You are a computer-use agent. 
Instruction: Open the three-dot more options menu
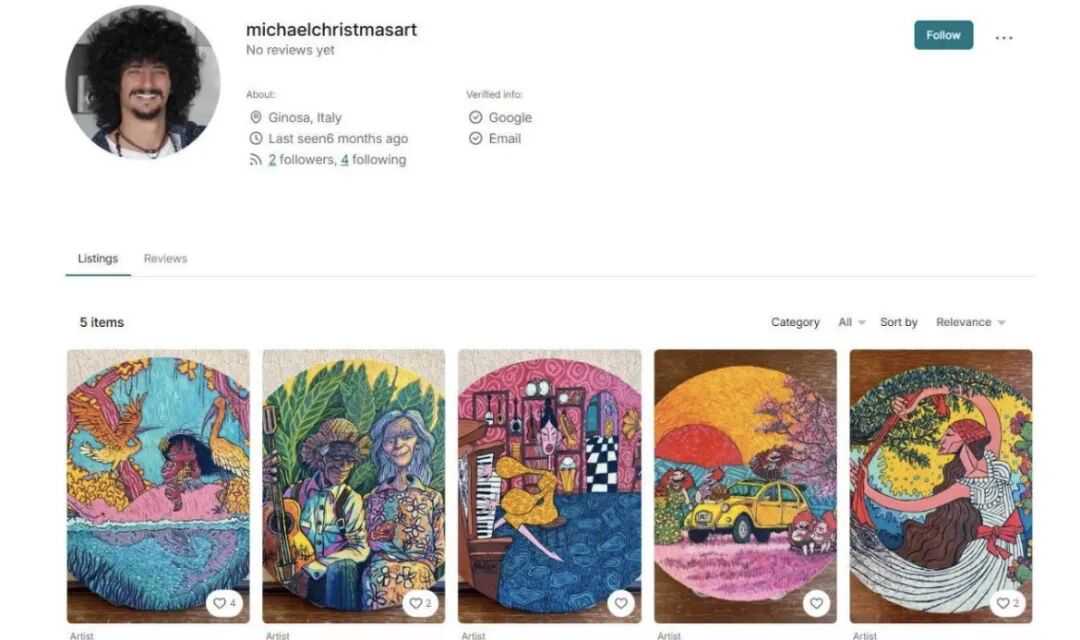click(x=1004, y=37)
